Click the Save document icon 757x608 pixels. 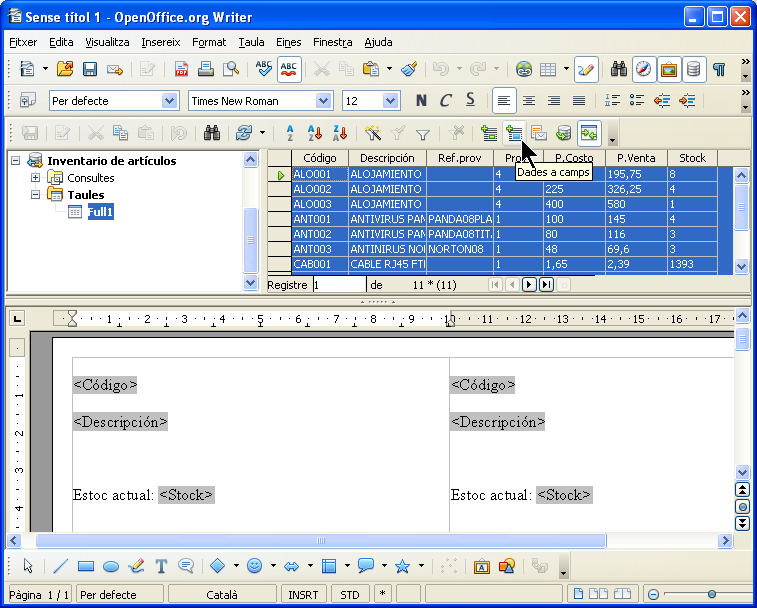pos(90,70)
